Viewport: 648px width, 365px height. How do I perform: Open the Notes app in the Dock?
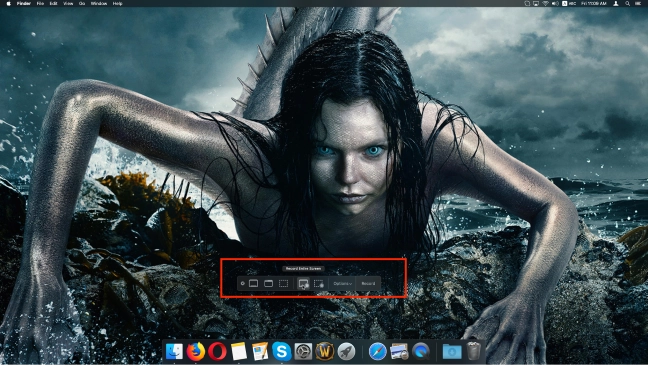point(238,351)
